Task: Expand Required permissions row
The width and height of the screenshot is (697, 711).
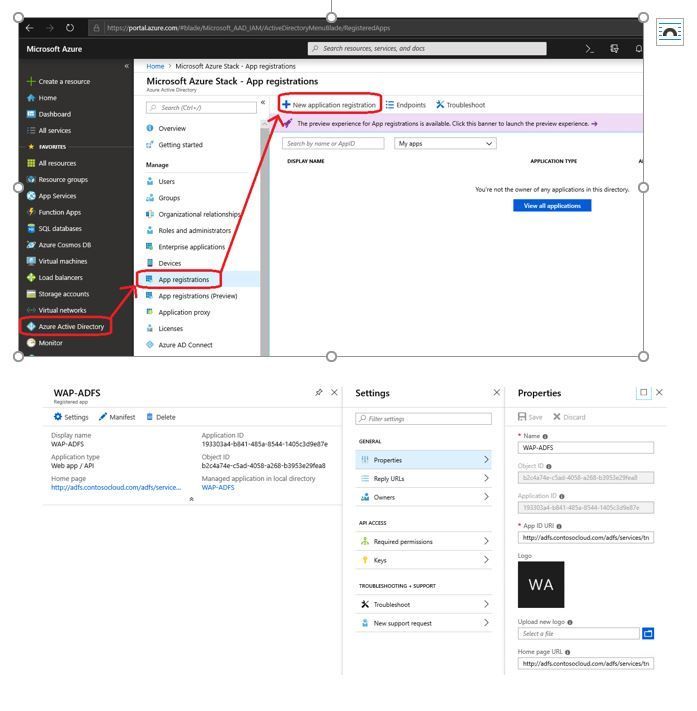Action: coord(424,542)
